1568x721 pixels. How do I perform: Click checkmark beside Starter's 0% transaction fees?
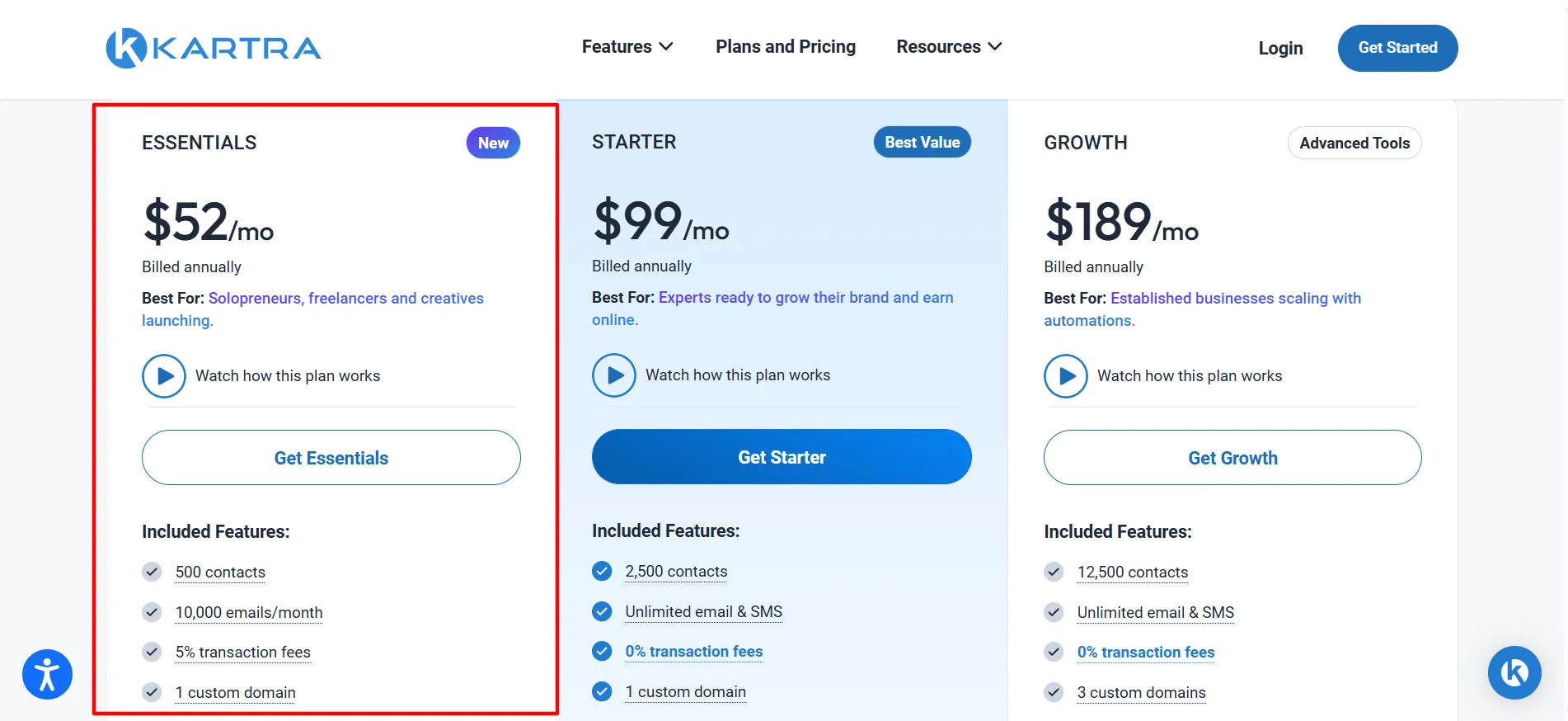[x=603, y=651]
